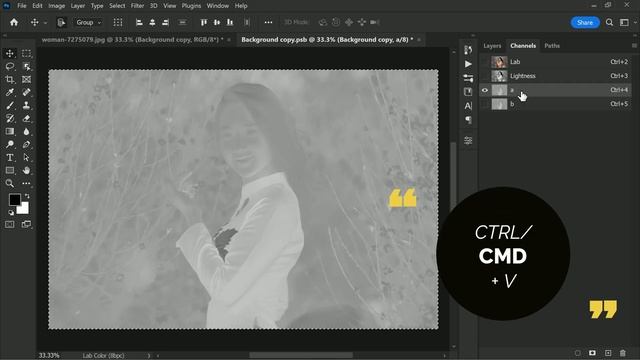
Task: Switch to the Paths tab
Action: (x=552, y=46)
